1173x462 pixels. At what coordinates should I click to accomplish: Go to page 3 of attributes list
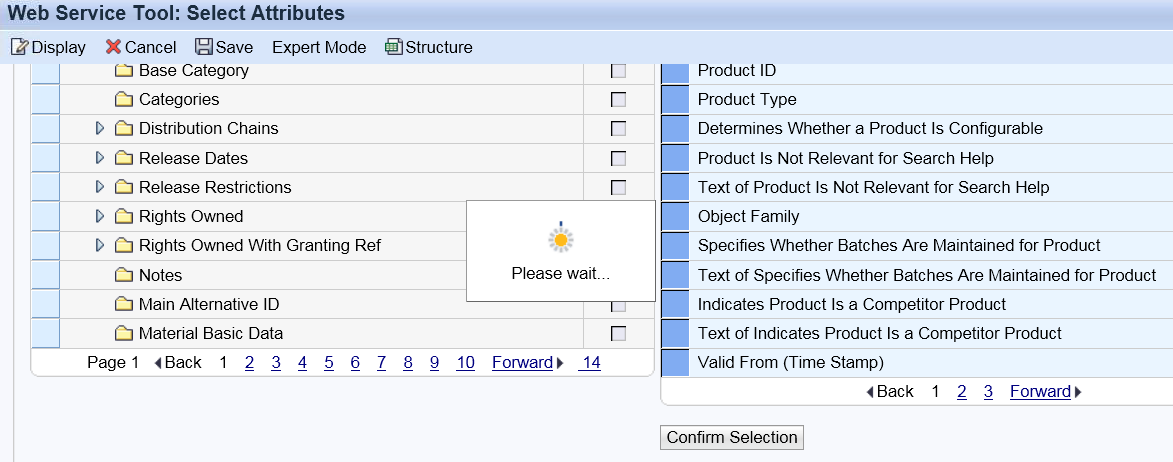988,392
